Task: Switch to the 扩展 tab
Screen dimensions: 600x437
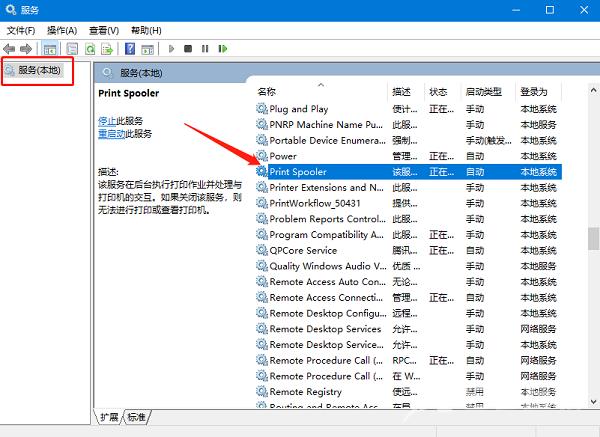Action: tap(109, 417)
